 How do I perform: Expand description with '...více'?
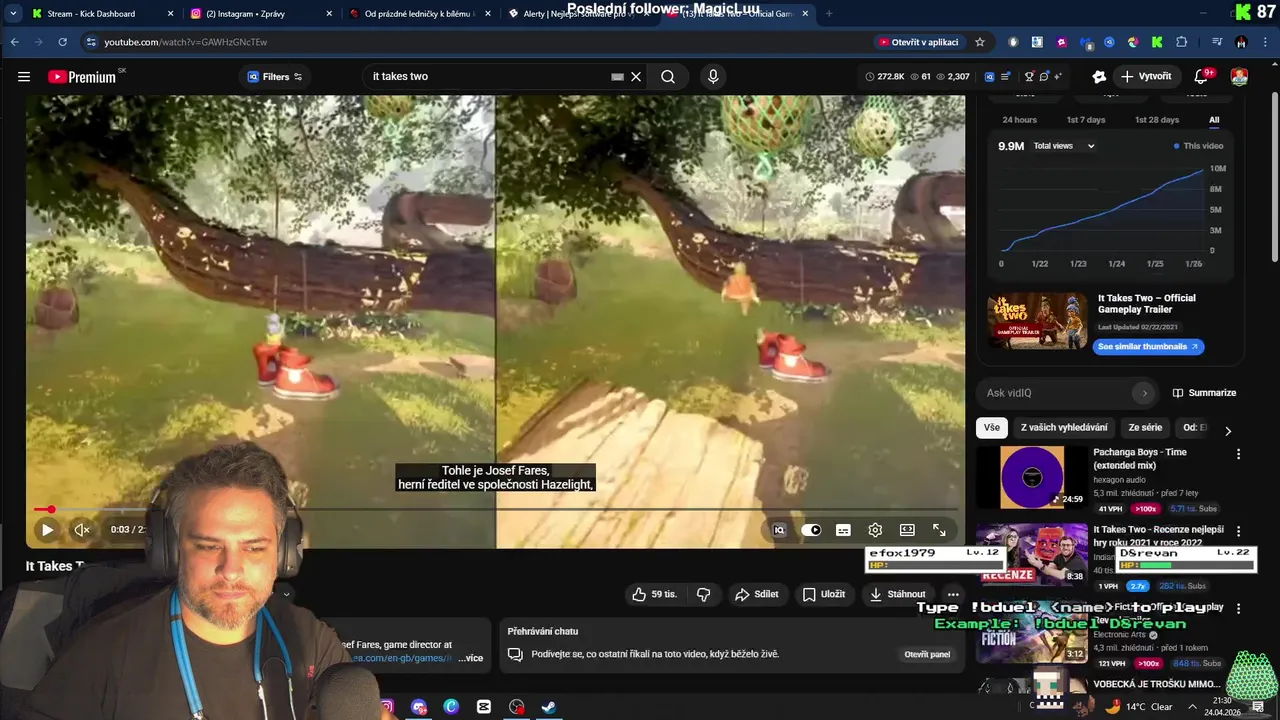coord(469,658)
